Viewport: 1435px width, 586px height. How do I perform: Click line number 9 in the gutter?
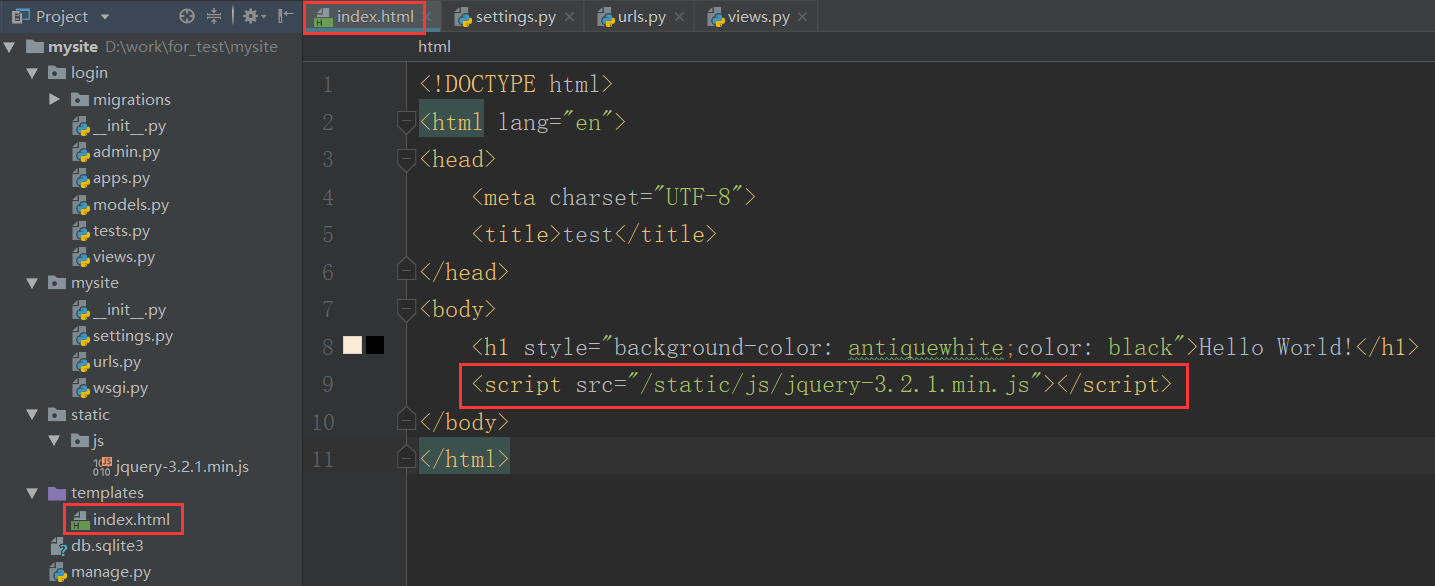tap(329, 384)
